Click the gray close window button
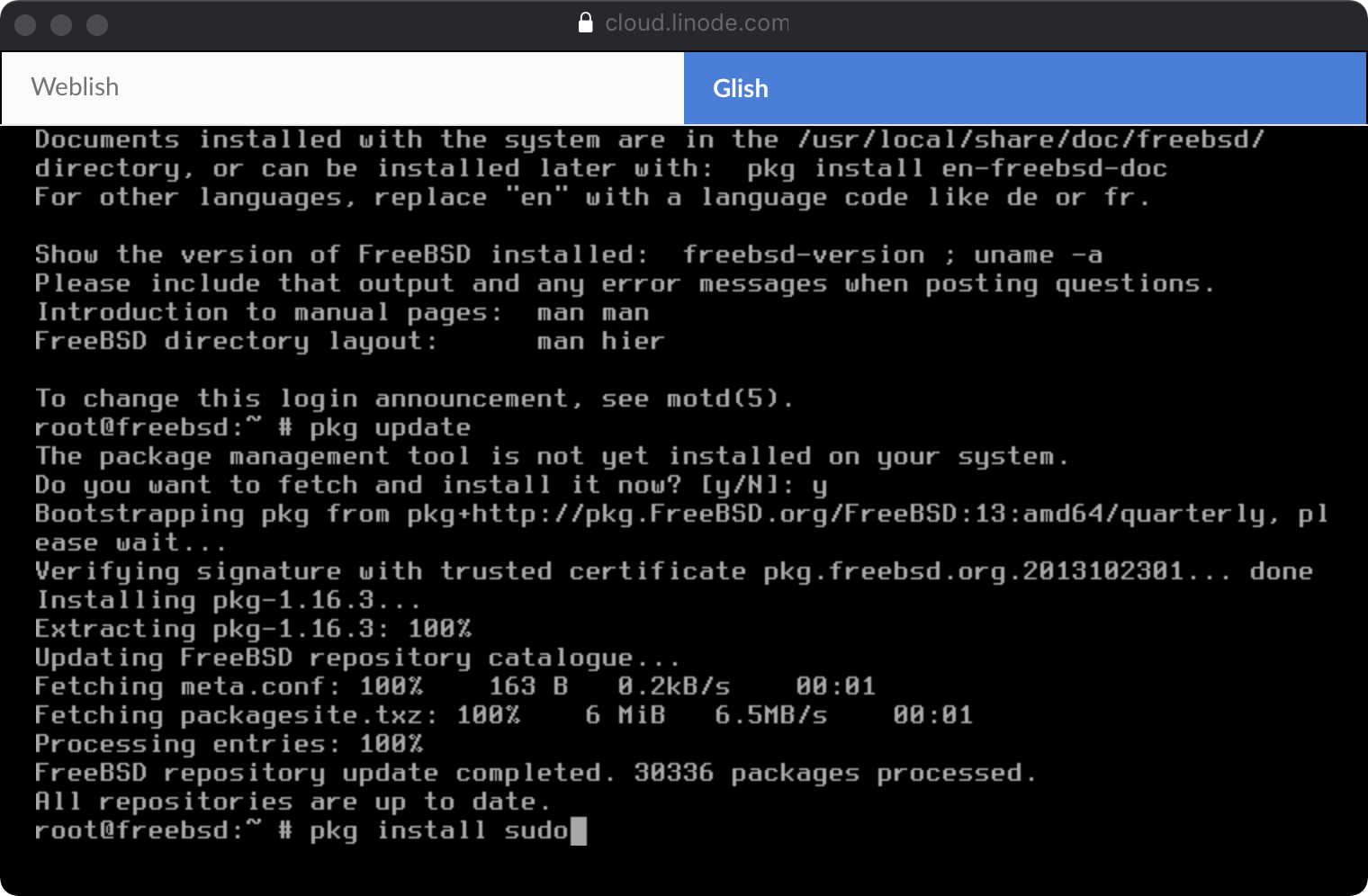Screen dimensions: 1368x896 click(25, 25)
